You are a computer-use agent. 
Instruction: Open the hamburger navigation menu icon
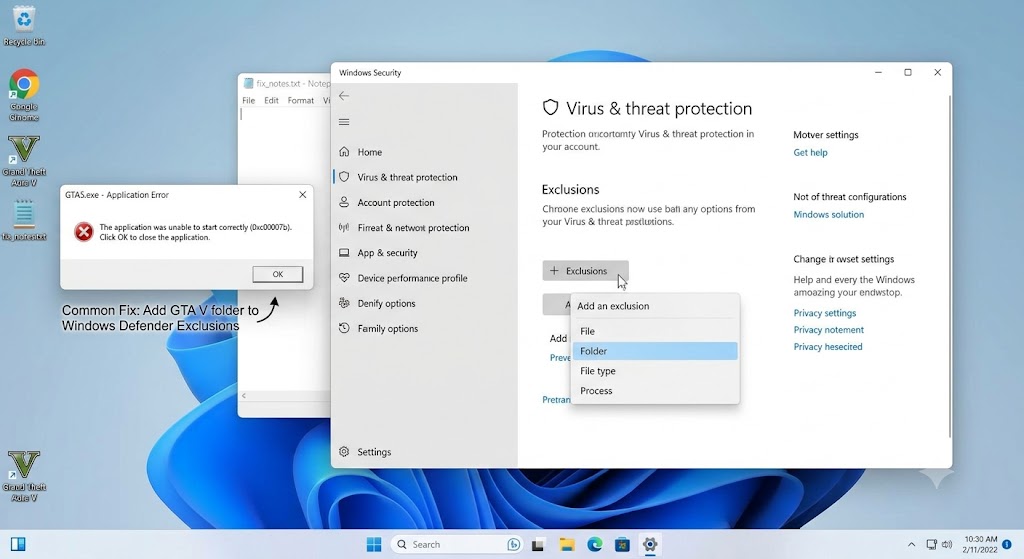click(344, 122)
